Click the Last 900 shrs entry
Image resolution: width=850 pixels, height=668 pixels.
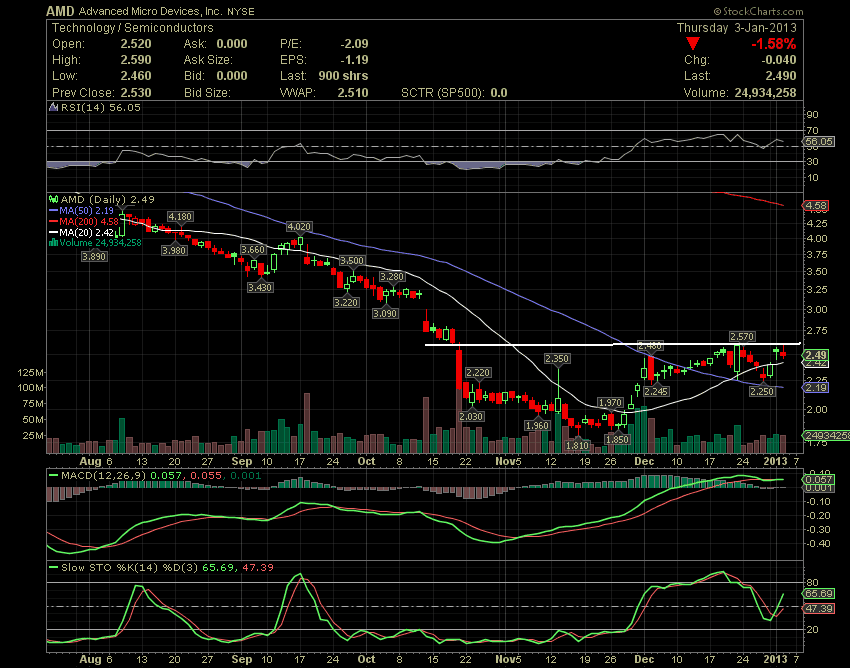(324, 76)
